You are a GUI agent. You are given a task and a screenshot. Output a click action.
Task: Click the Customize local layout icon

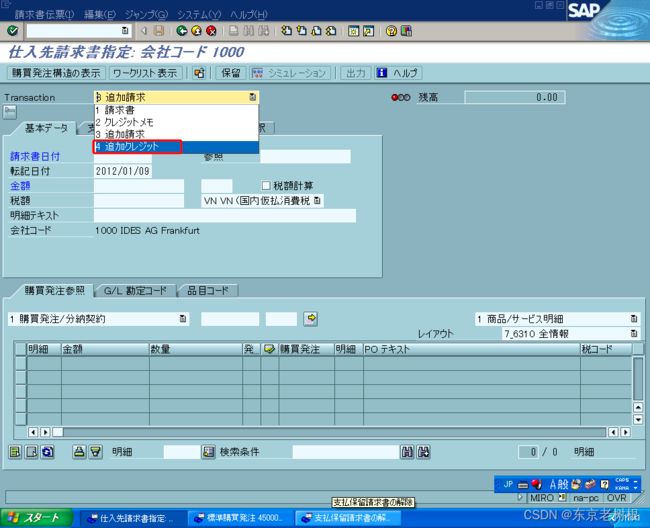pyautogui.click(x=406, y=31)
